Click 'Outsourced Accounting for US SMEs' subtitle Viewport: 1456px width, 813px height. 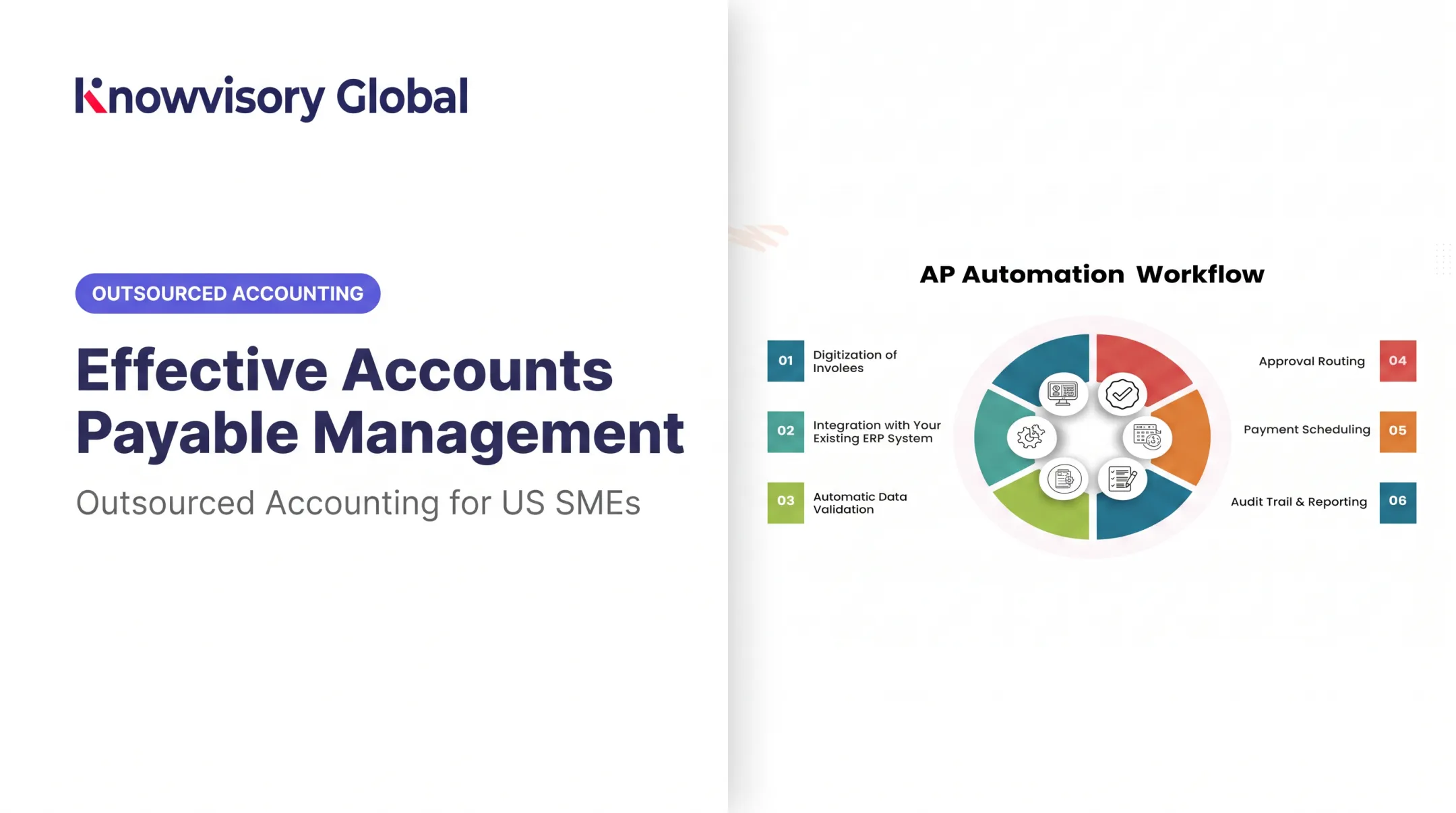(x=358, y=503)
